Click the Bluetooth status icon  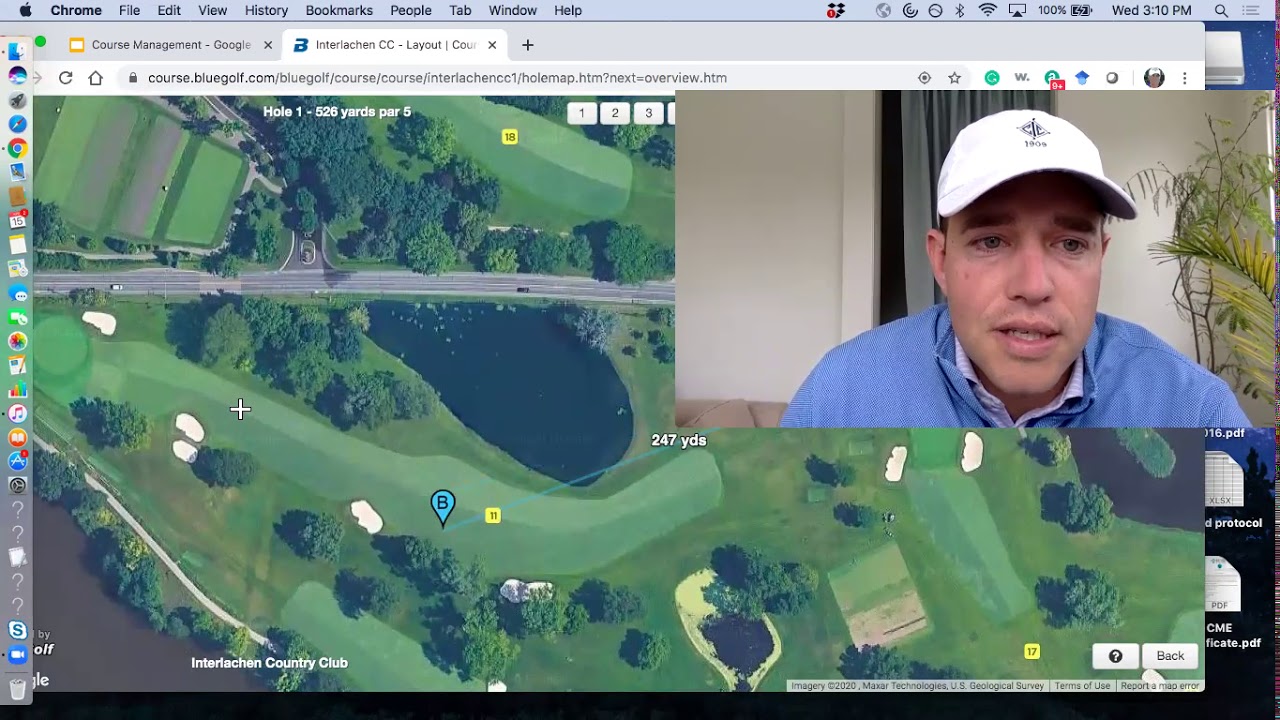960,10
